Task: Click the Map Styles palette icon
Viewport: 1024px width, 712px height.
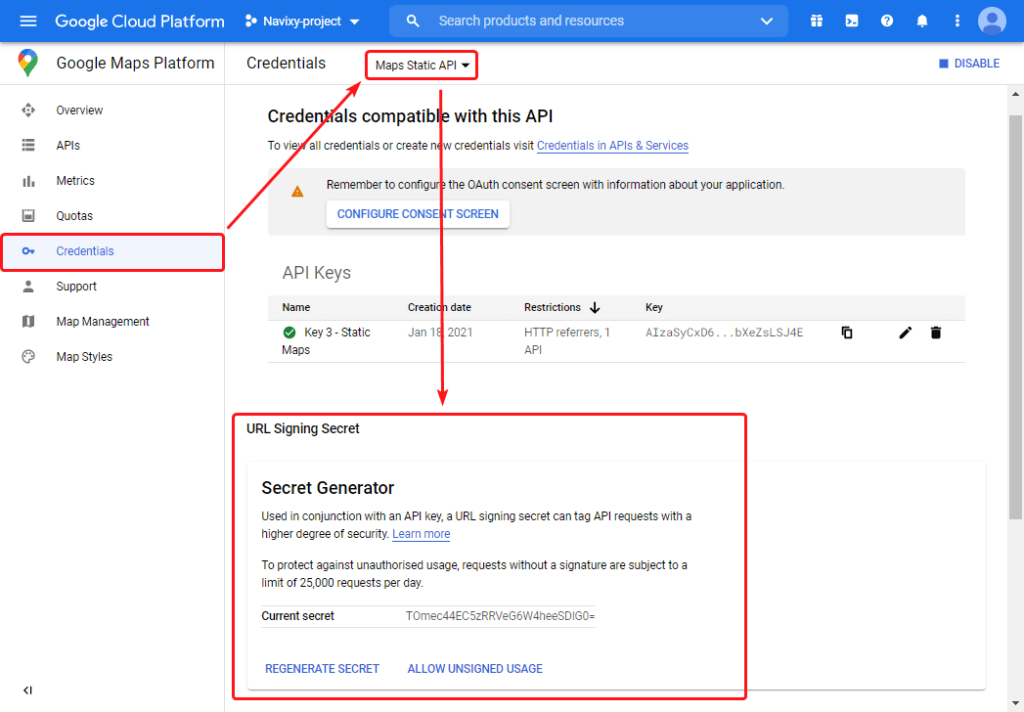Action: coord(28,357)
